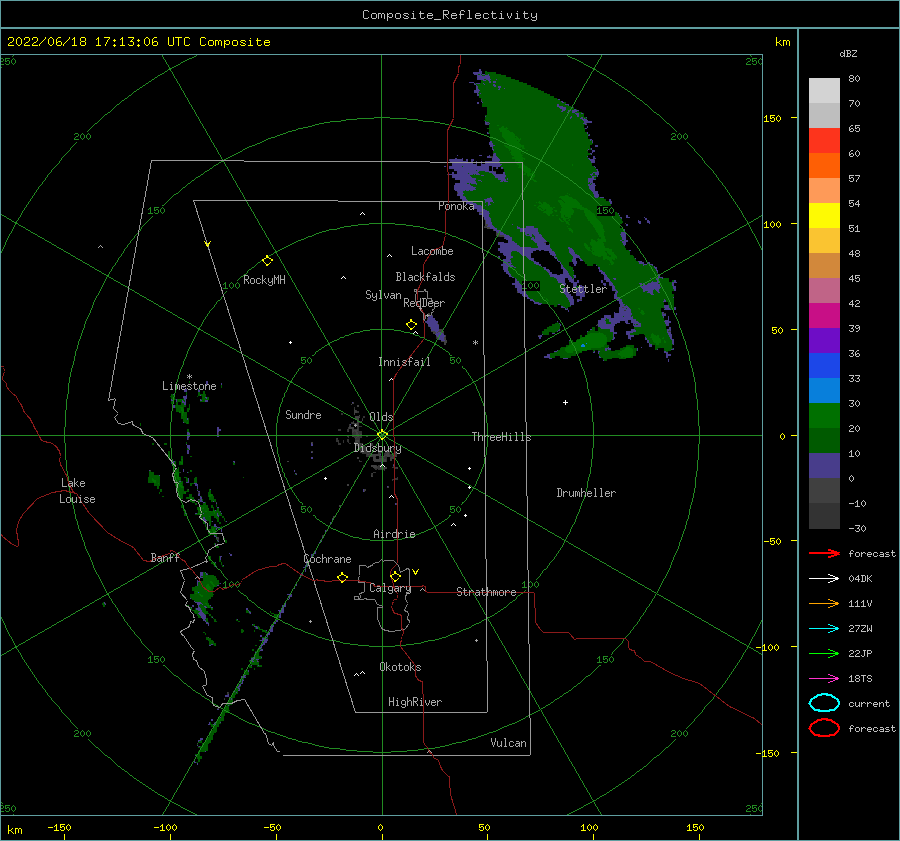Click the red forecast arrow in legend
The image size is (900, 841).
[824, 553]
